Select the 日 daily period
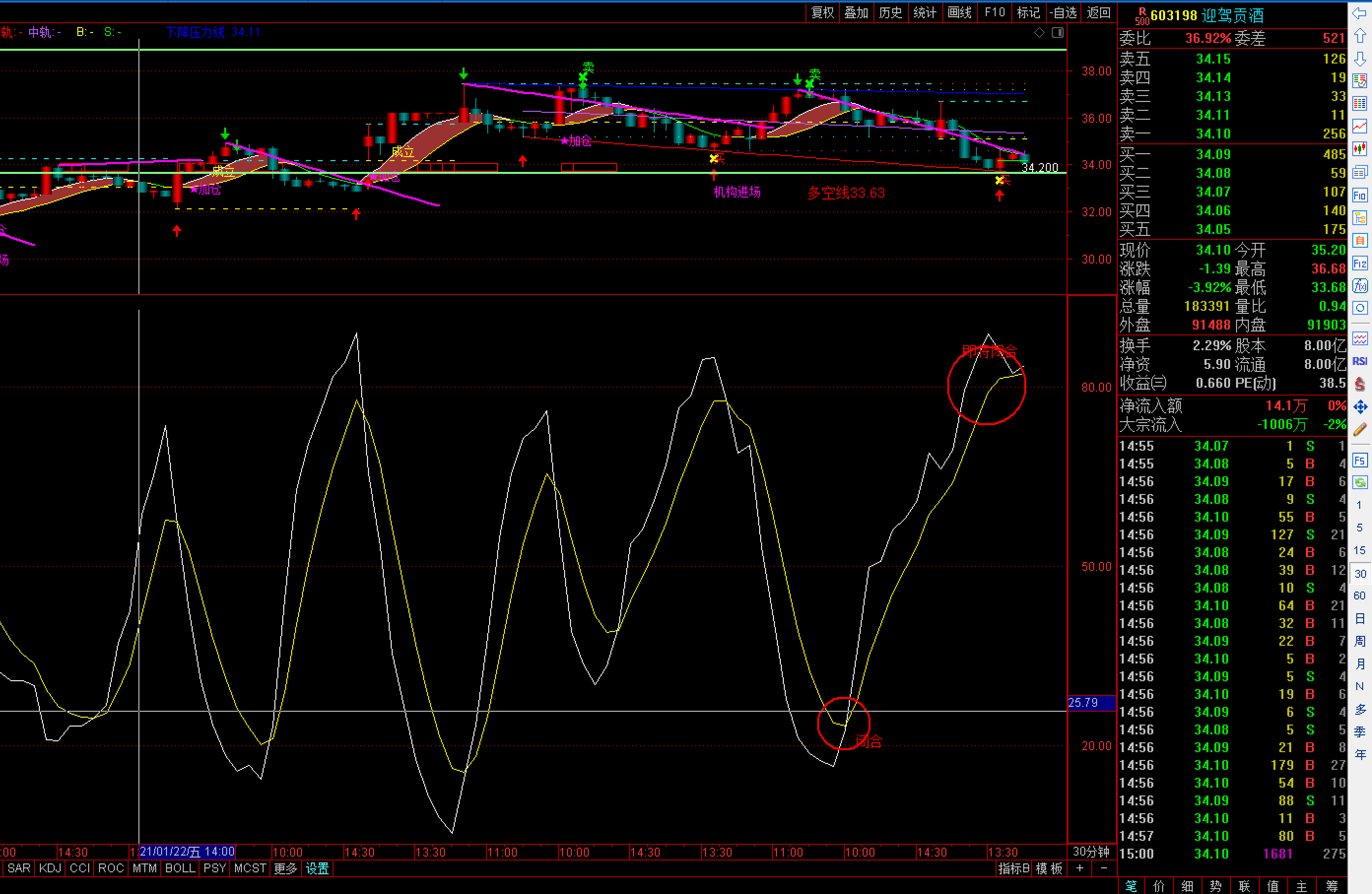The width and height of the screenshot is (1372, 894). click(1359, 619)
